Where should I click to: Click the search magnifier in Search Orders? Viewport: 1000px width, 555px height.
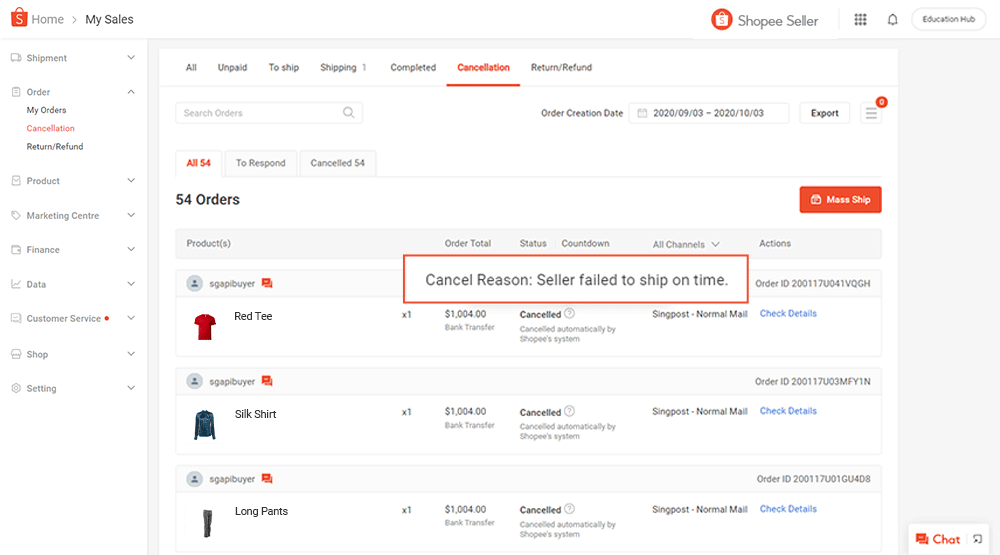pyautogui.click(x=349, y=113)
